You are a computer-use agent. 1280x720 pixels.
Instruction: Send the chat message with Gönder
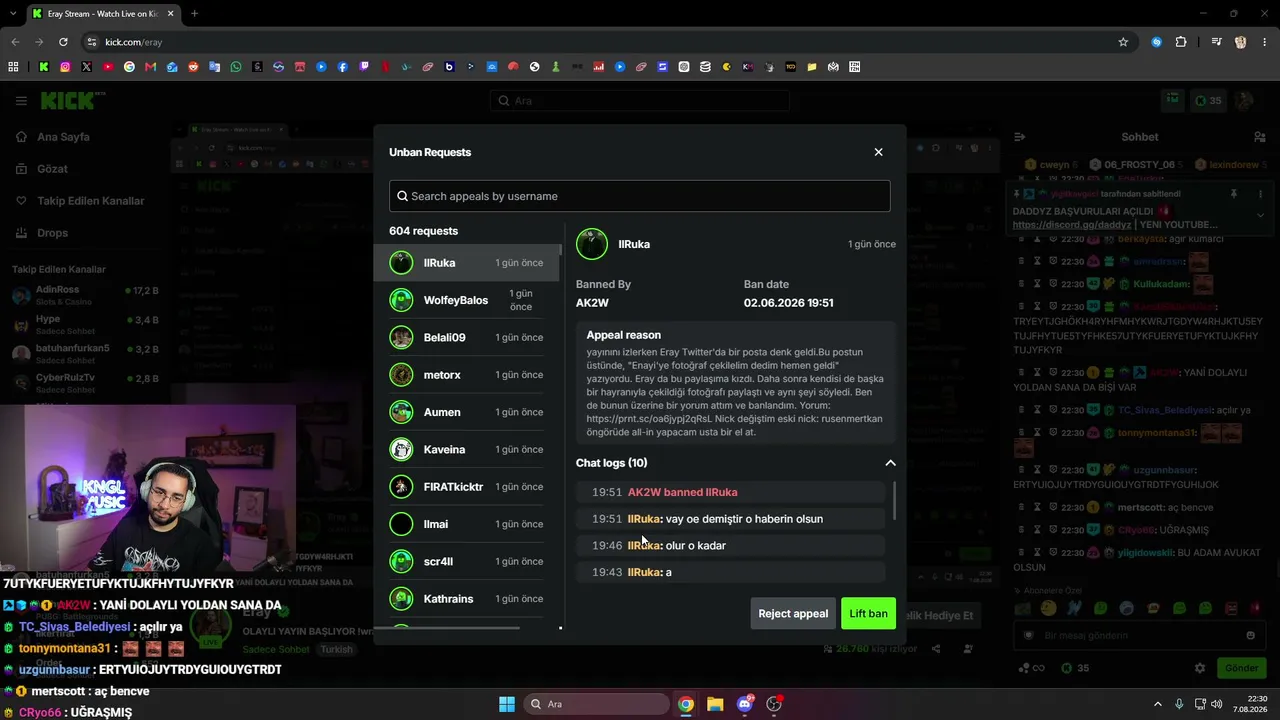click(1242, 668)
